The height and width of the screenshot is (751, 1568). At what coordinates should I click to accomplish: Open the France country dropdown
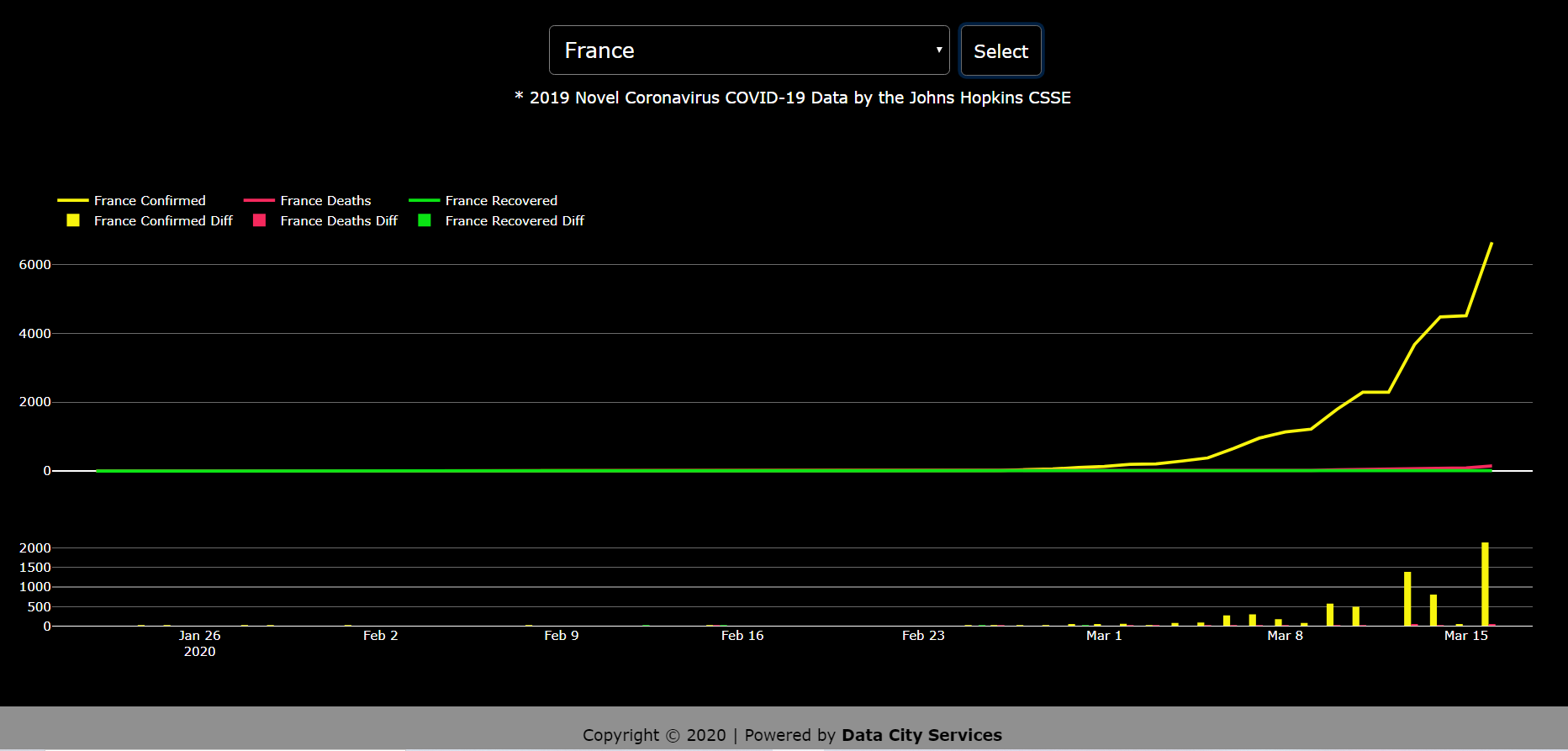(x=748, y=50)
